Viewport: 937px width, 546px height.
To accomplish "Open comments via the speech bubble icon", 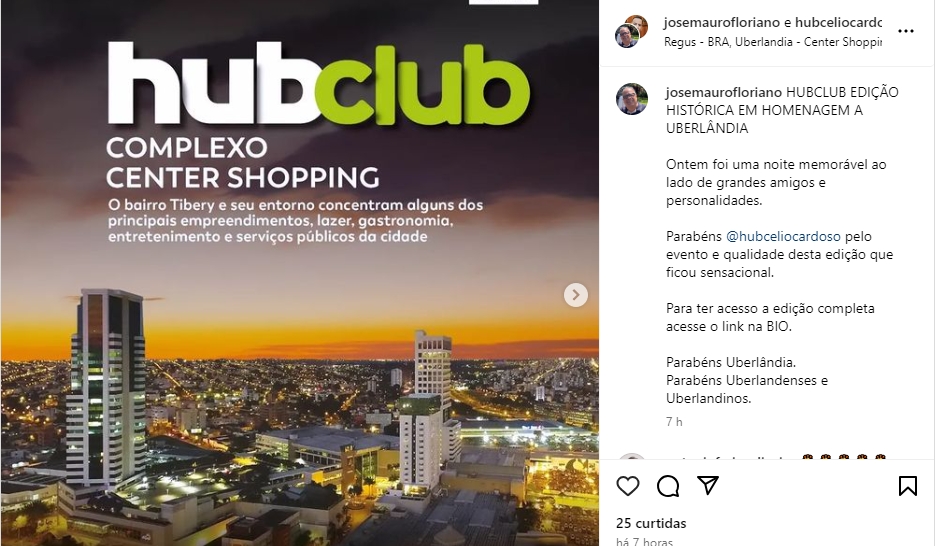I will pyautogui.click(x=667, y=486).
